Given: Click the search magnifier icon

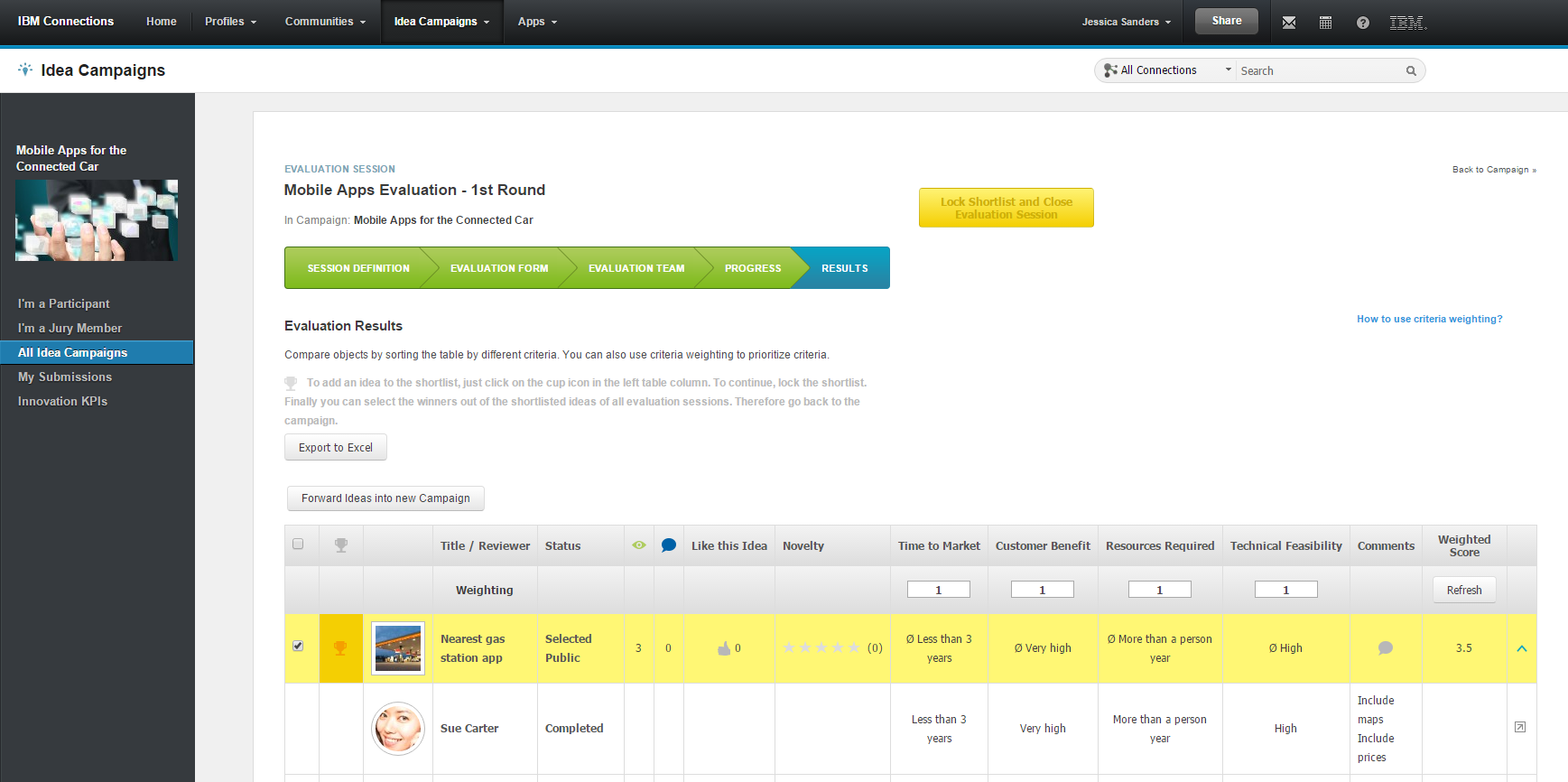Looking at the screenshot, I should coord(1411,71).
